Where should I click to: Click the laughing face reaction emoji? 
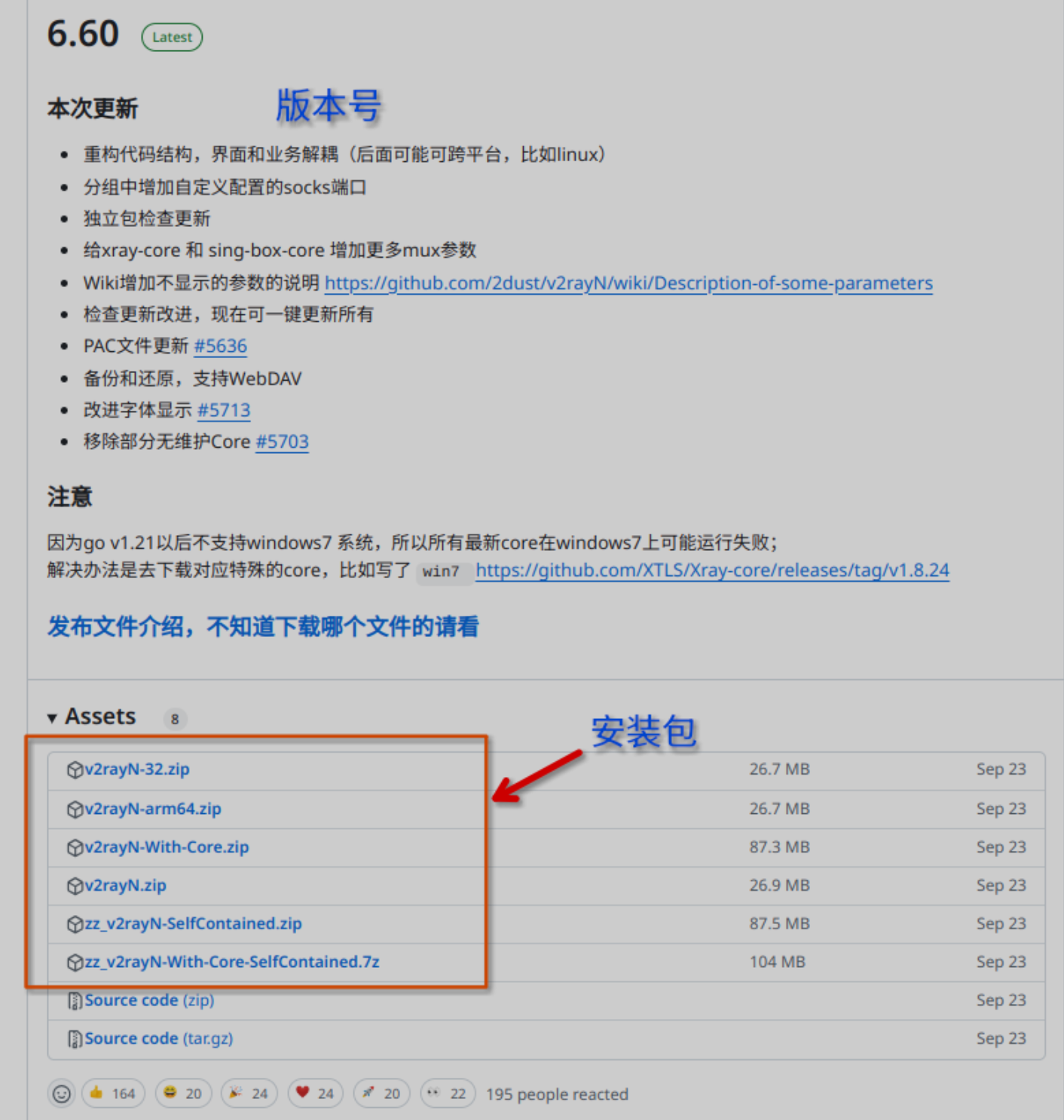[170, 1093]
